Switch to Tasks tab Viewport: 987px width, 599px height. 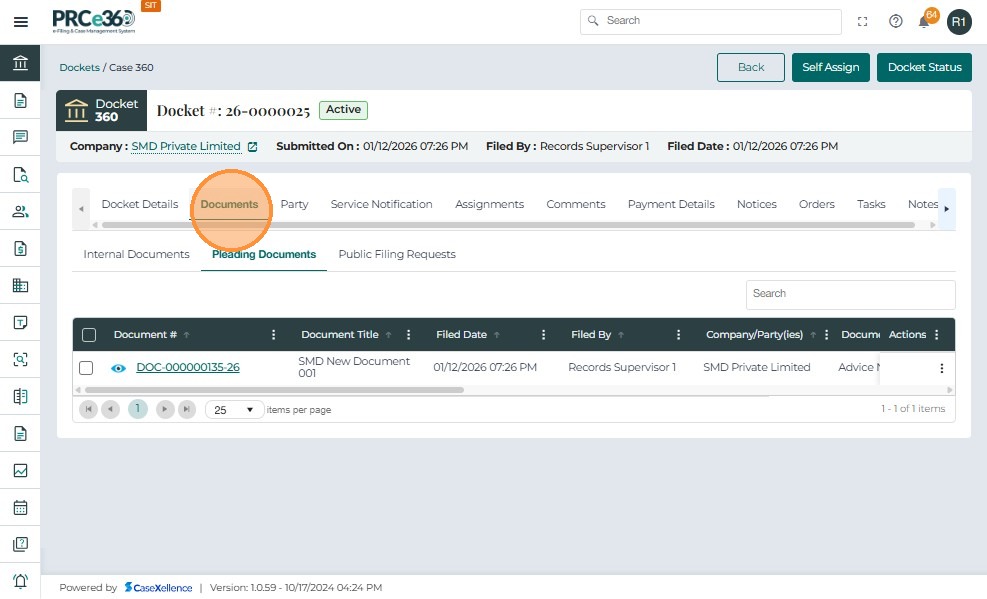tap(871, 204)
